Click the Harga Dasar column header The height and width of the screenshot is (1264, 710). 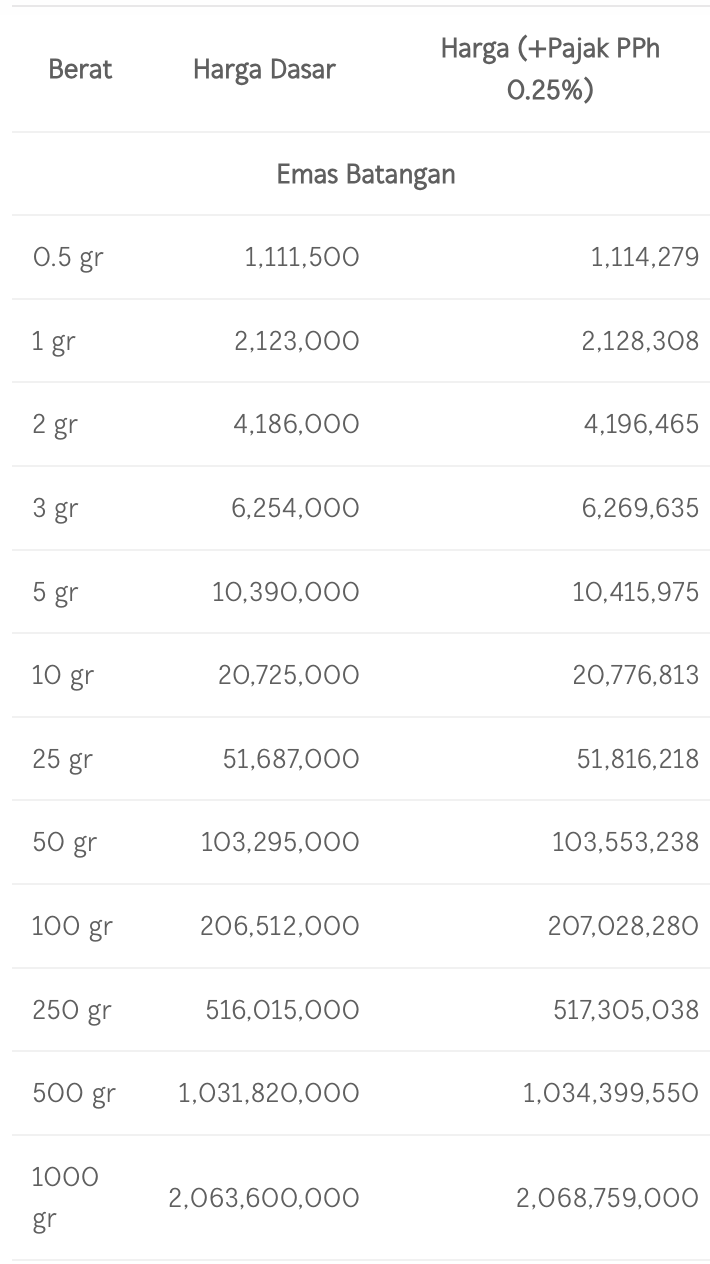coord(264,69)
